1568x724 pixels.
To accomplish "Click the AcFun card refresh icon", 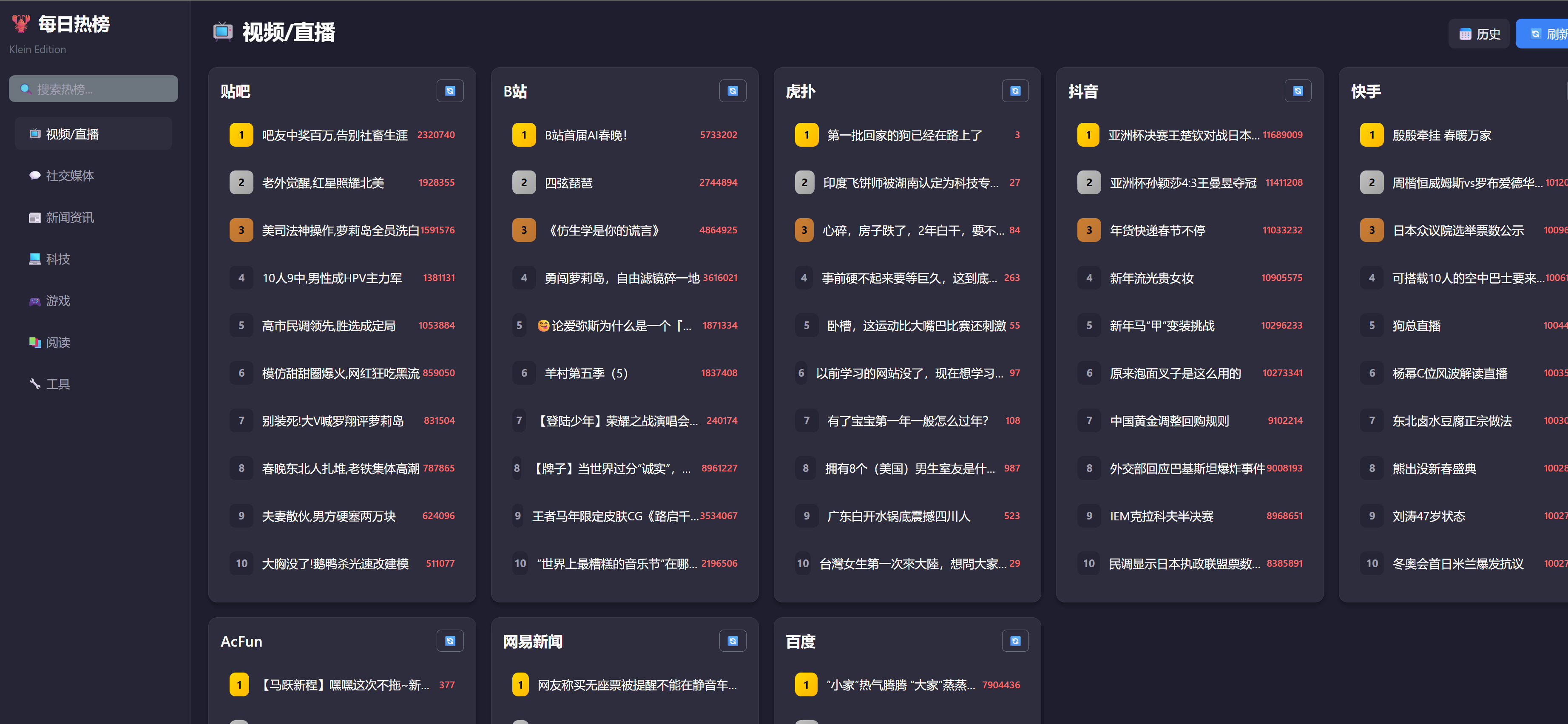I will click(450, 641).
